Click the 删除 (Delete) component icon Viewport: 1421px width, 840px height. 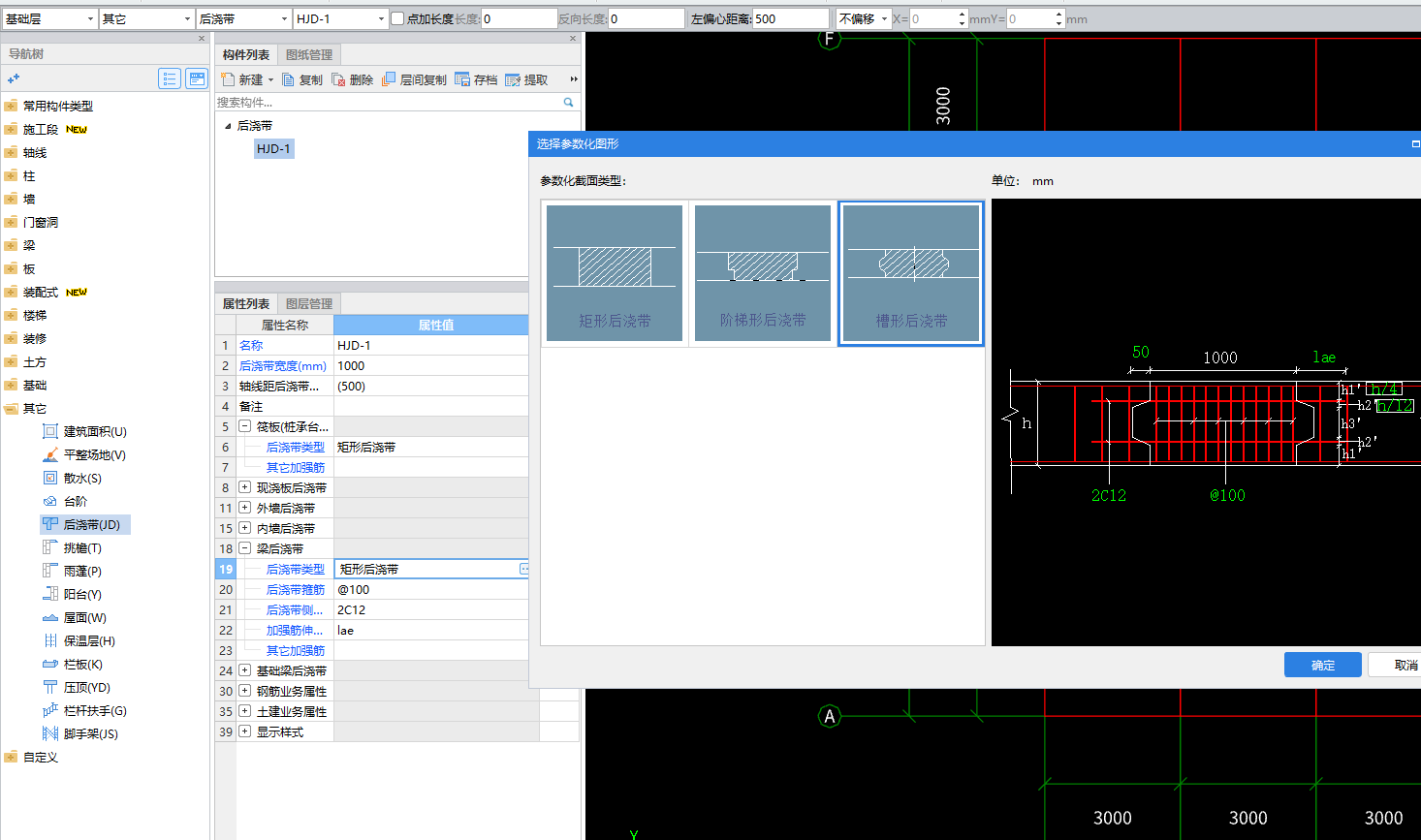(x=338, y=79)
